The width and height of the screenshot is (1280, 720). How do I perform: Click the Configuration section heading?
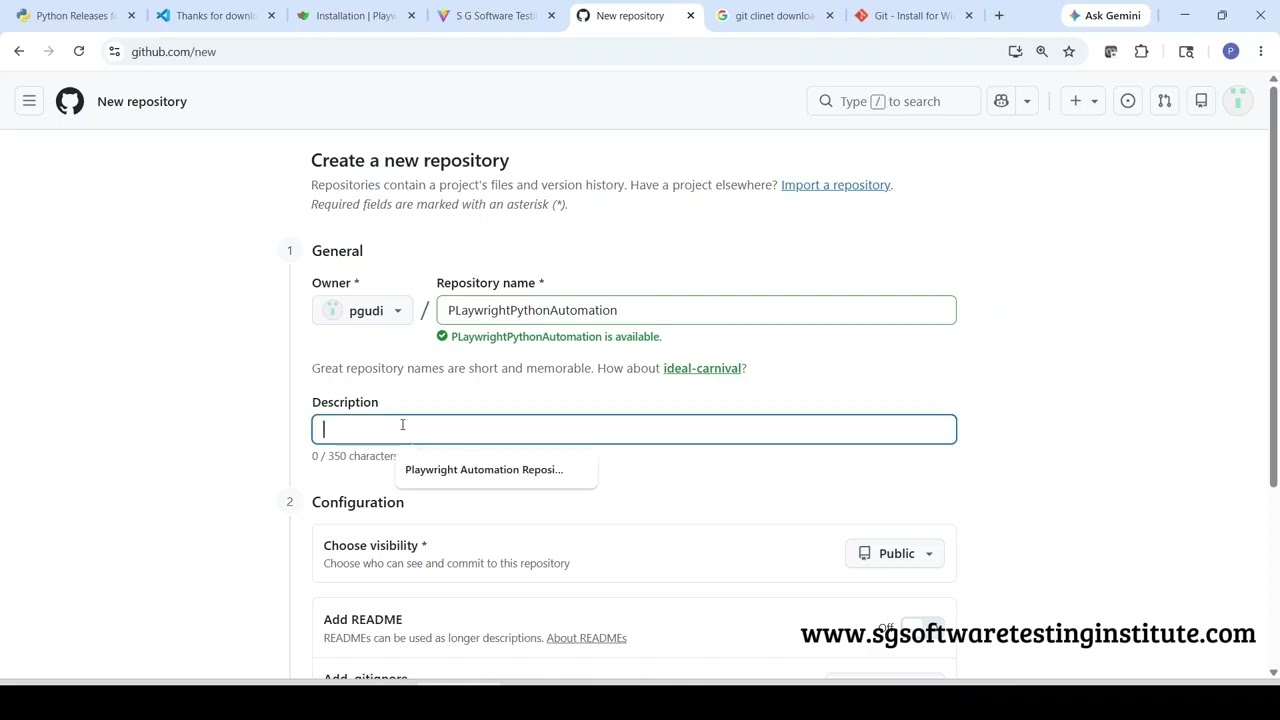[x=357, y=502]
